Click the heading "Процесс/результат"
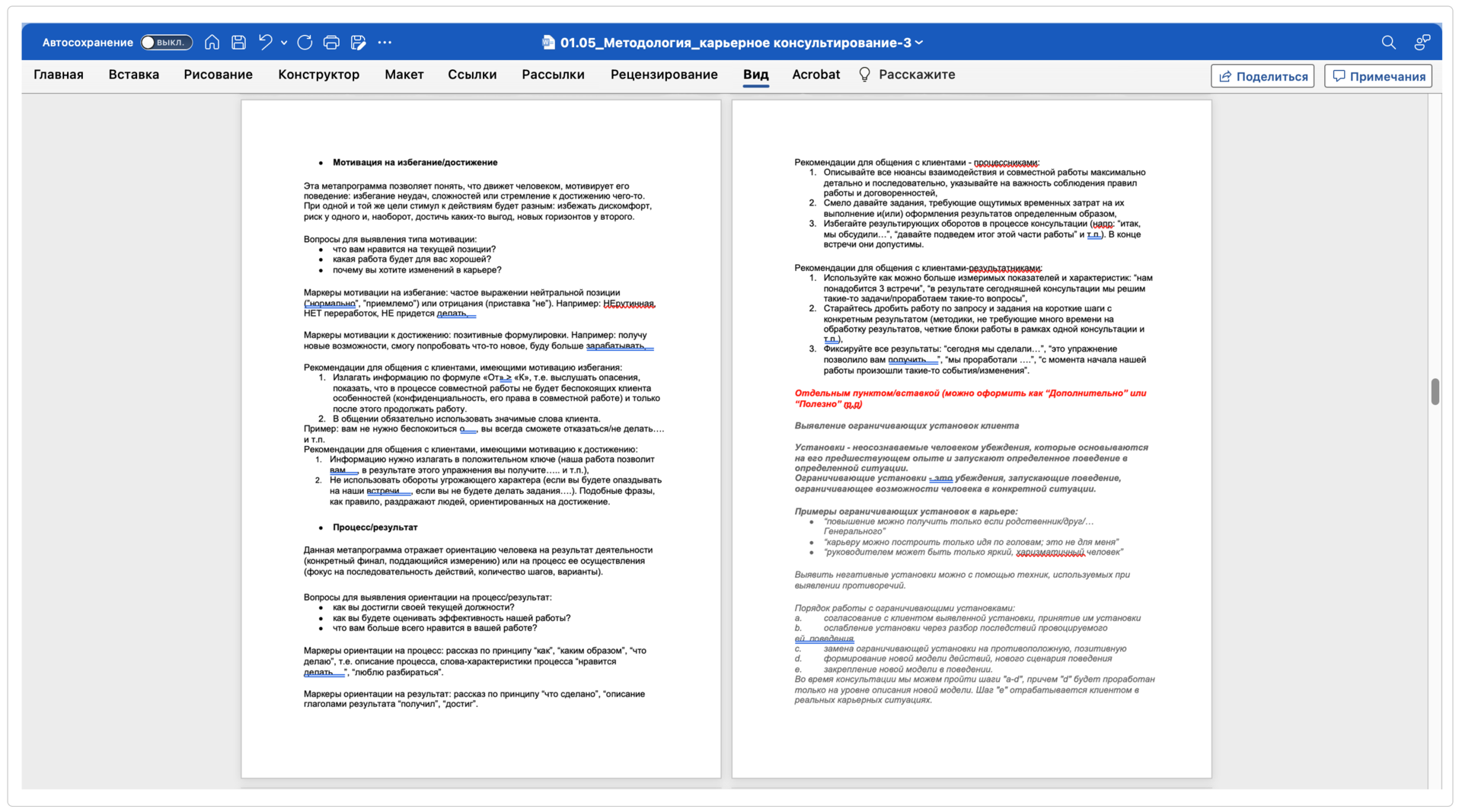 pyautogui.click(x=375, y=527)
